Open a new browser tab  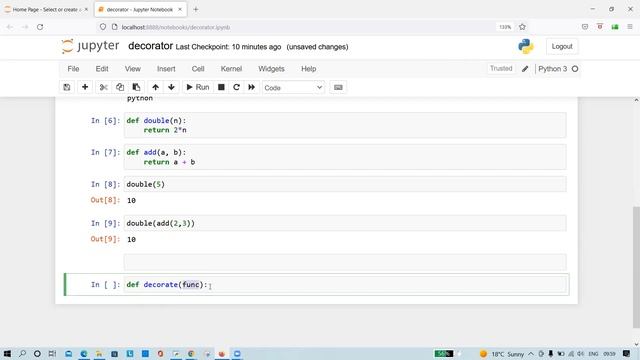tap(196, 9)
